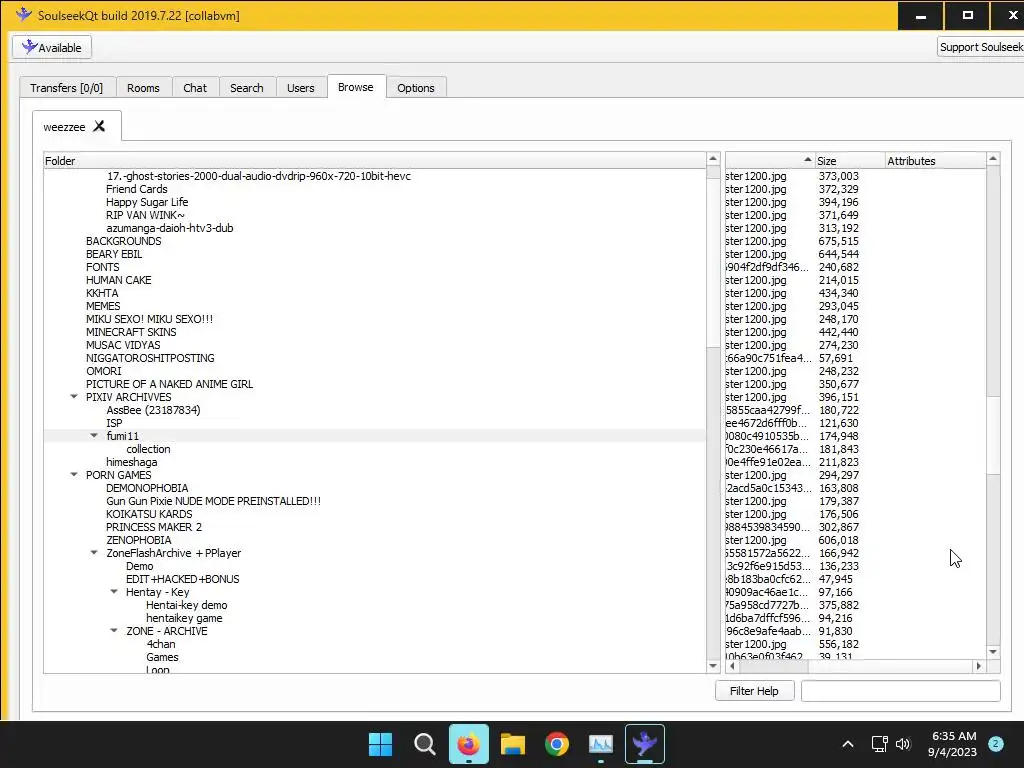Open Firefox from taskbar
Screen dimensions: 1024x768
point(468,744)
